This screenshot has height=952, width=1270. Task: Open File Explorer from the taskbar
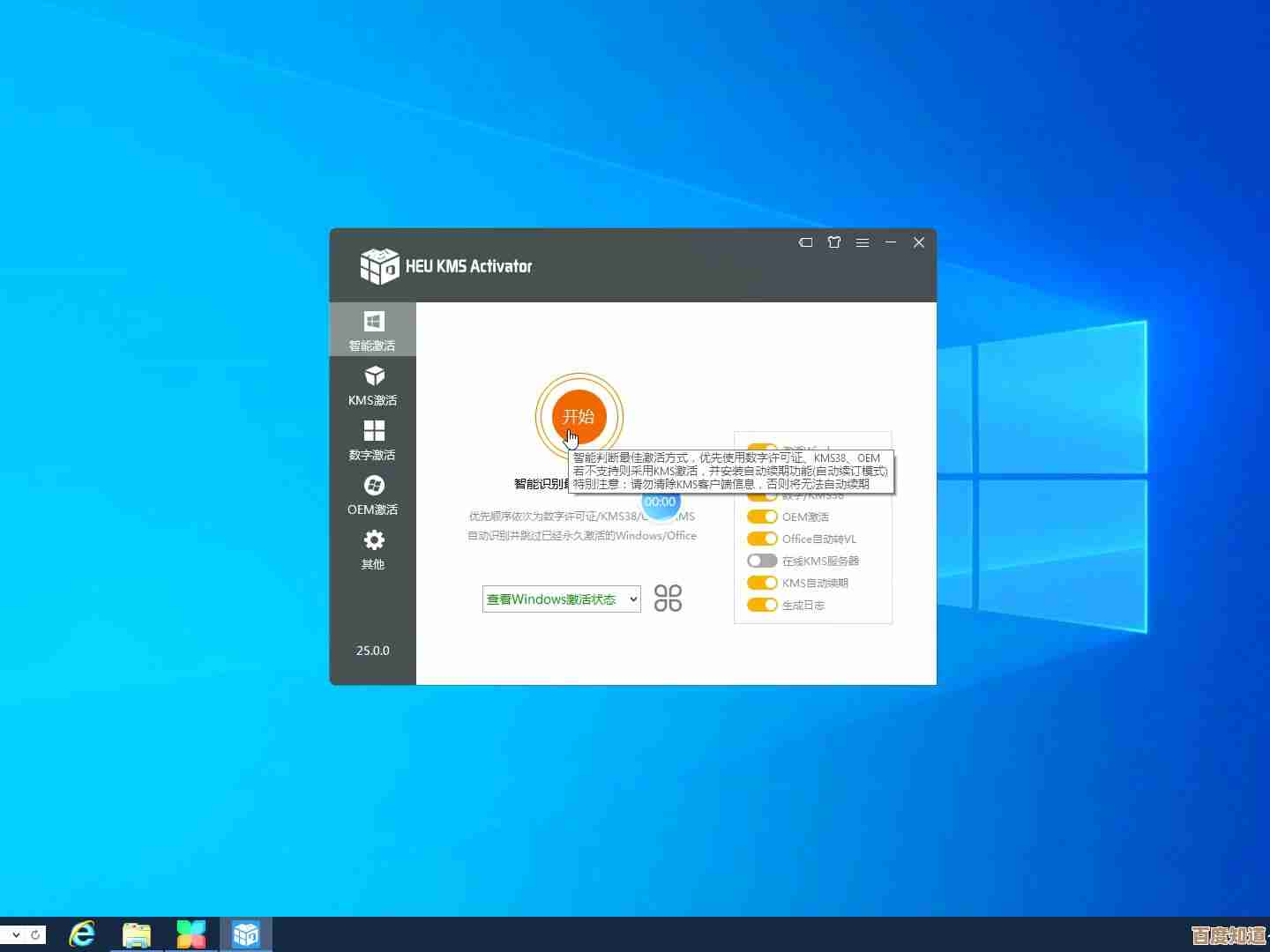pyautogui.click(x=137, y=933)
